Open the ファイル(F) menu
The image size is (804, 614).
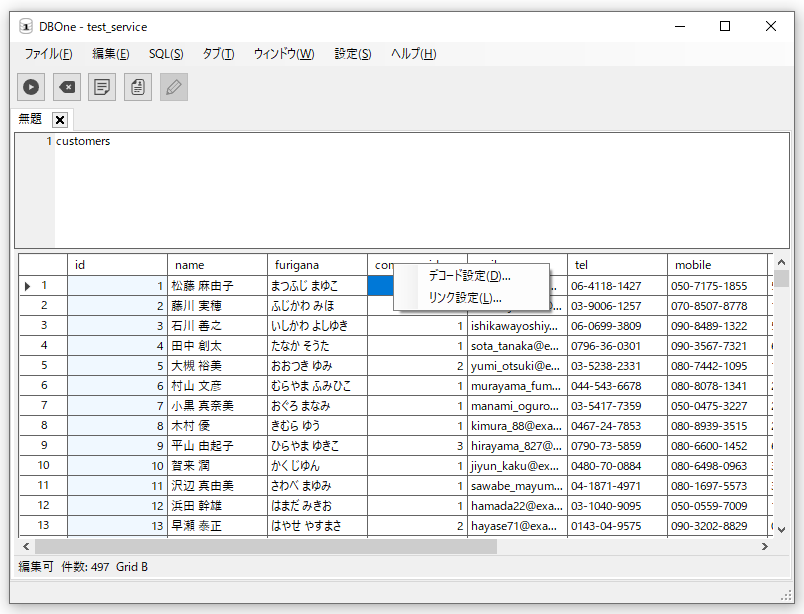pyautogui.click(x=48, y=54)
